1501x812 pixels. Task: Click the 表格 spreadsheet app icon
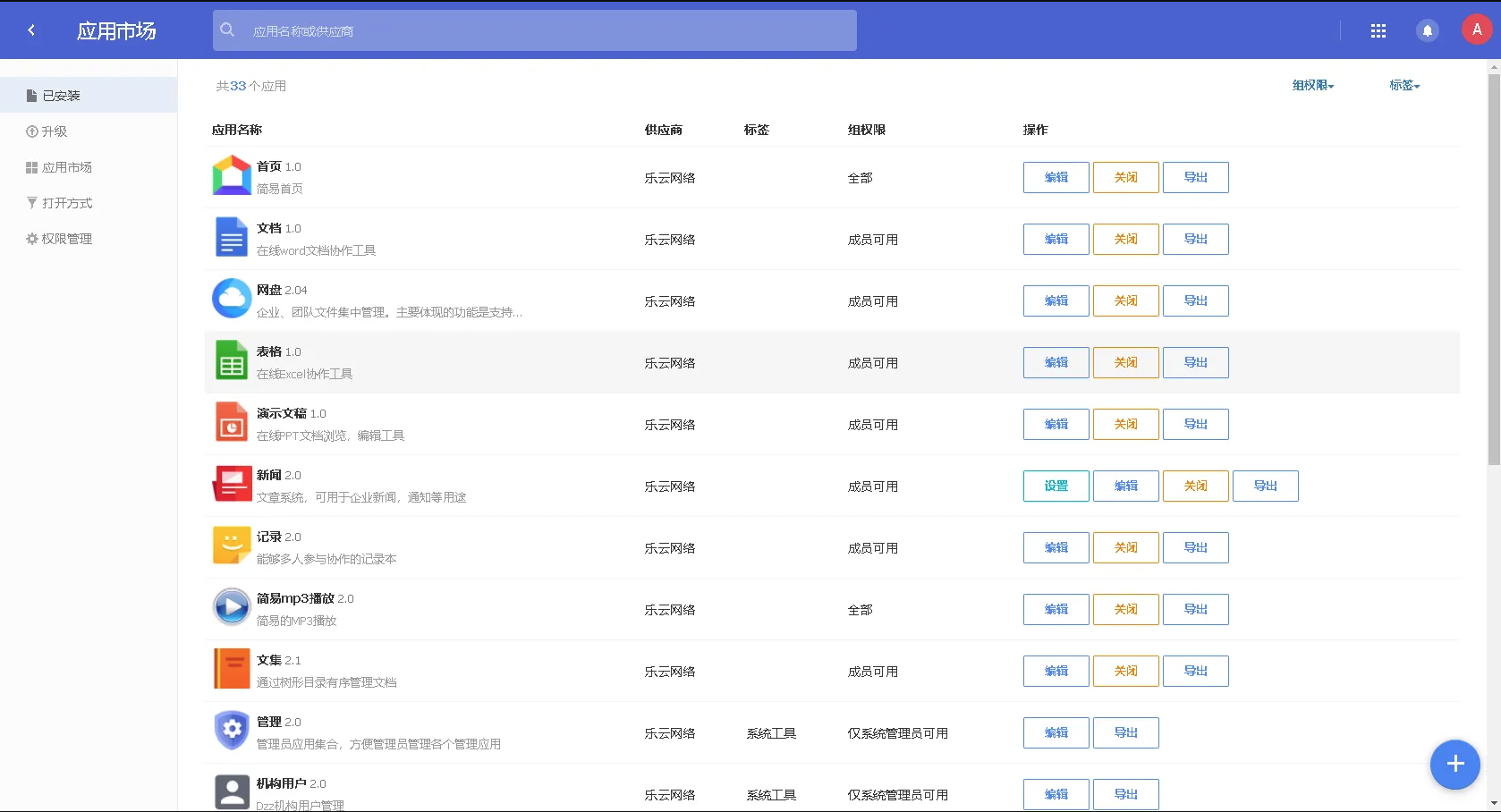[232, 360]
